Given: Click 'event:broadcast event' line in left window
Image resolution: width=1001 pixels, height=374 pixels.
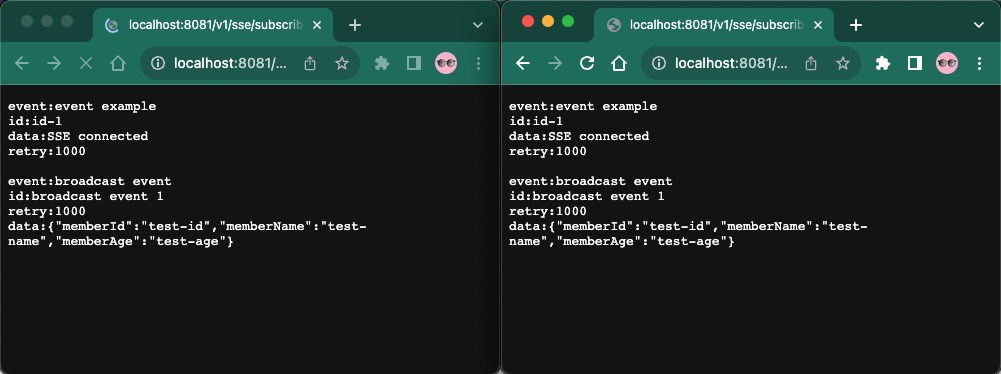Looking at the screenshot, I should point(89,181).
